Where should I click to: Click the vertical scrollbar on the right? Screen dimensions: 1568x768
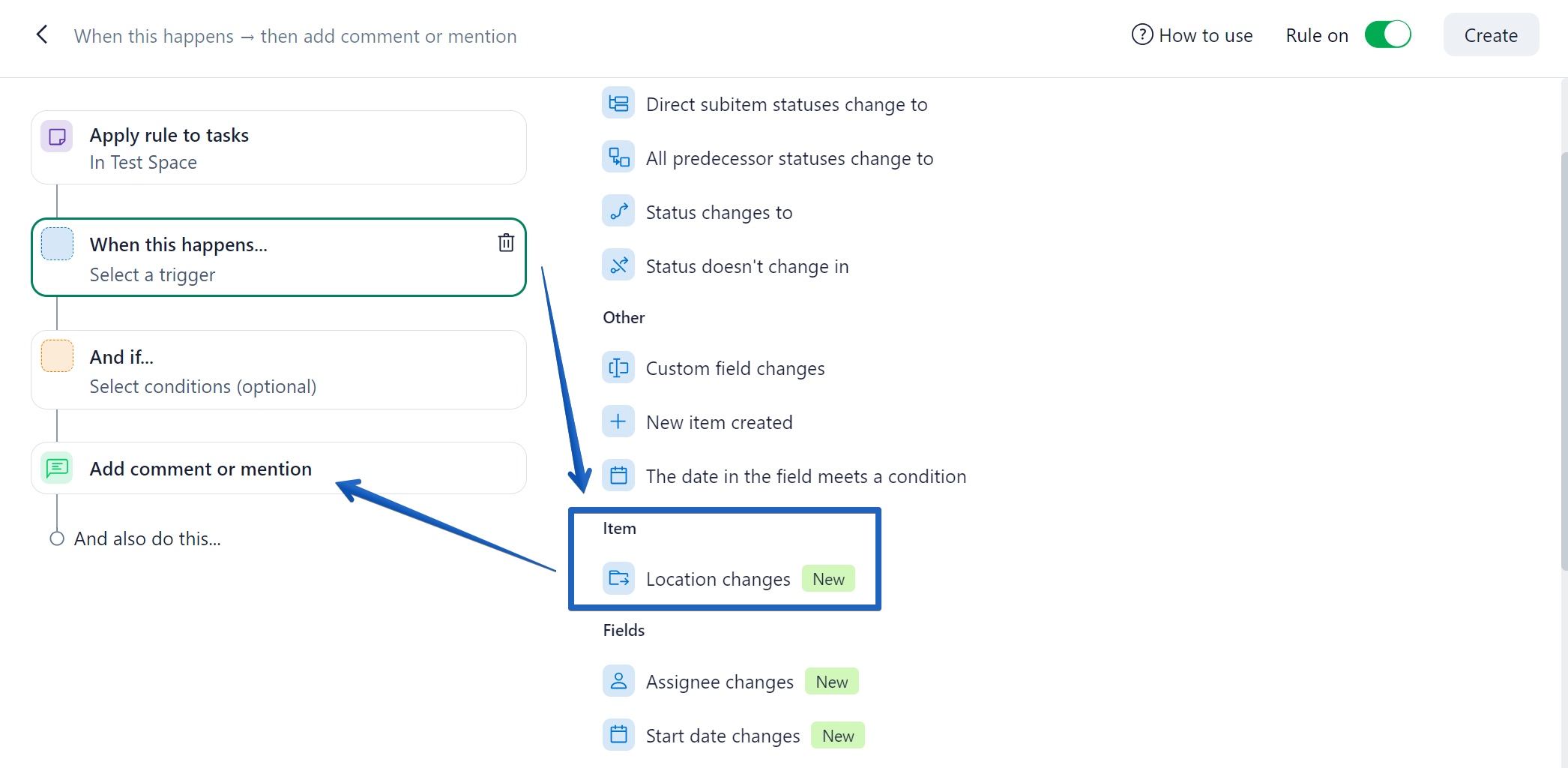pos(1563,360)
